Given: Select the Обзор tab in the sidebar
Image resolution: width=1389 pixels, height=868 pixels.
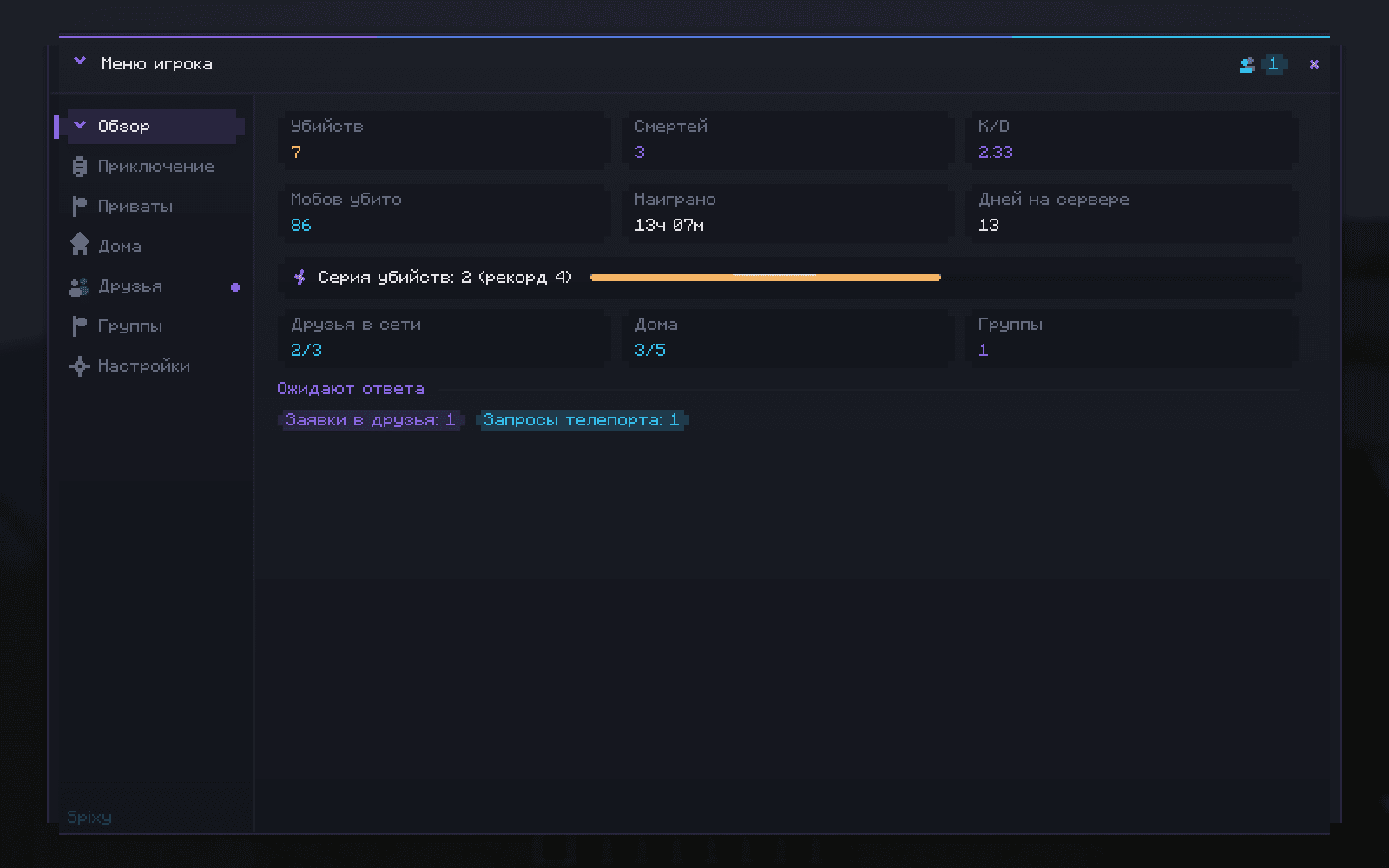Looking at the screenshot, I should 148,126.
